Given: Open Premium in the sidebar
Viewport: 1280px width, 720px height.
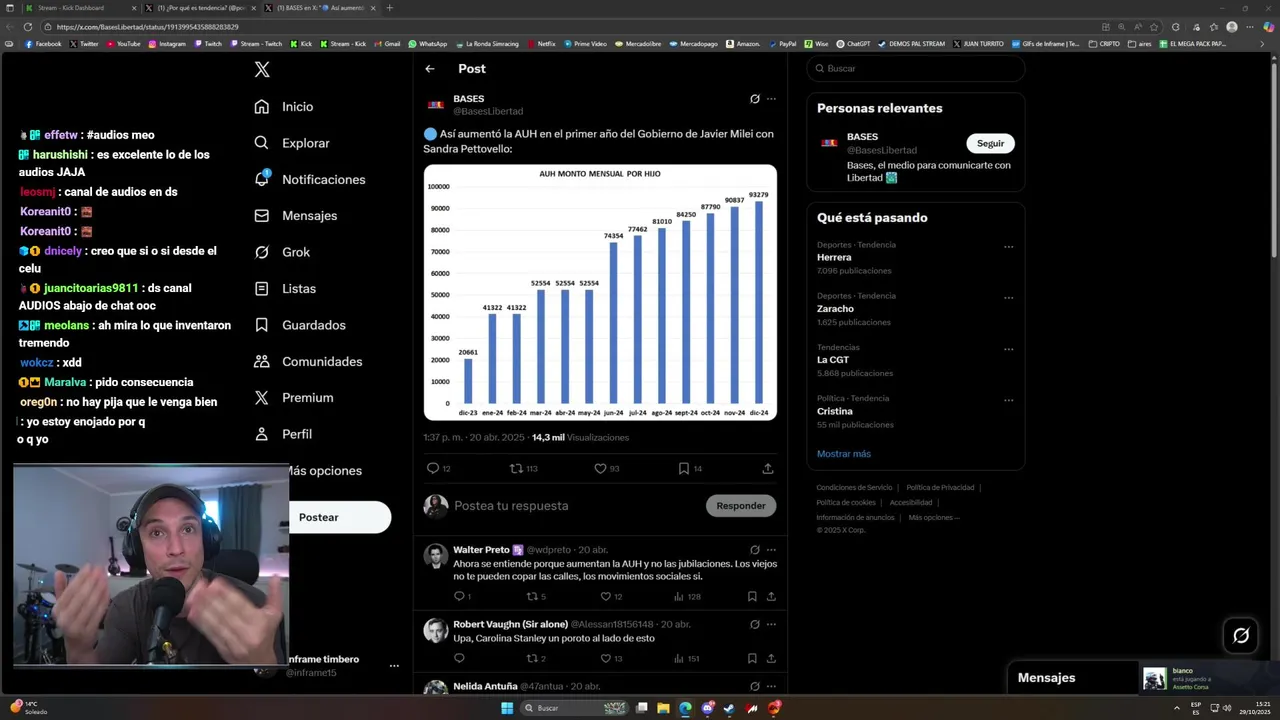Looking at the screenshot, I should click(294, 398).
